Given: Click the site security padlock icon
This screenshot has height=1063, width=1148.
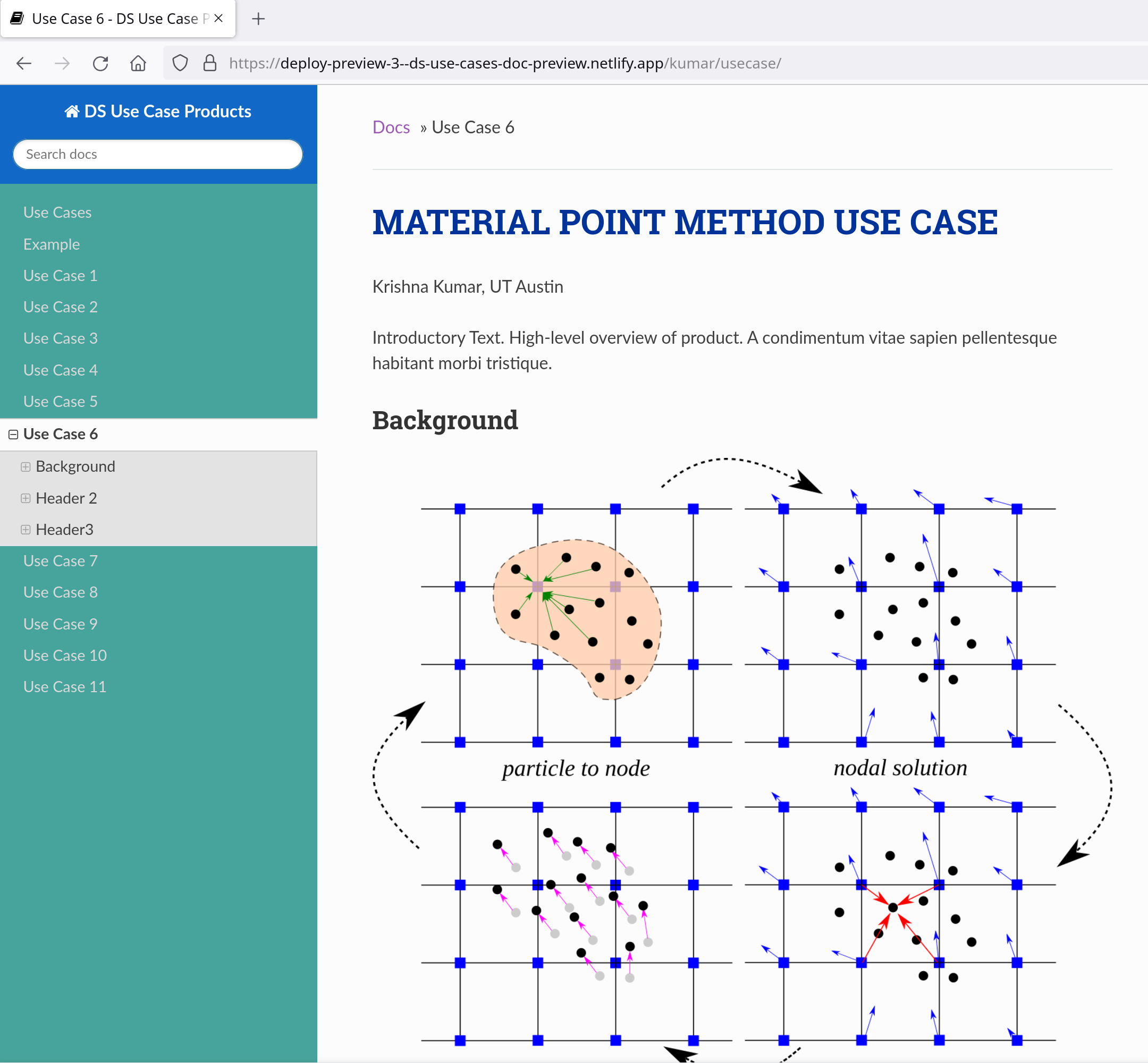Looking at the screenshot, I should [x=210, y=63].
